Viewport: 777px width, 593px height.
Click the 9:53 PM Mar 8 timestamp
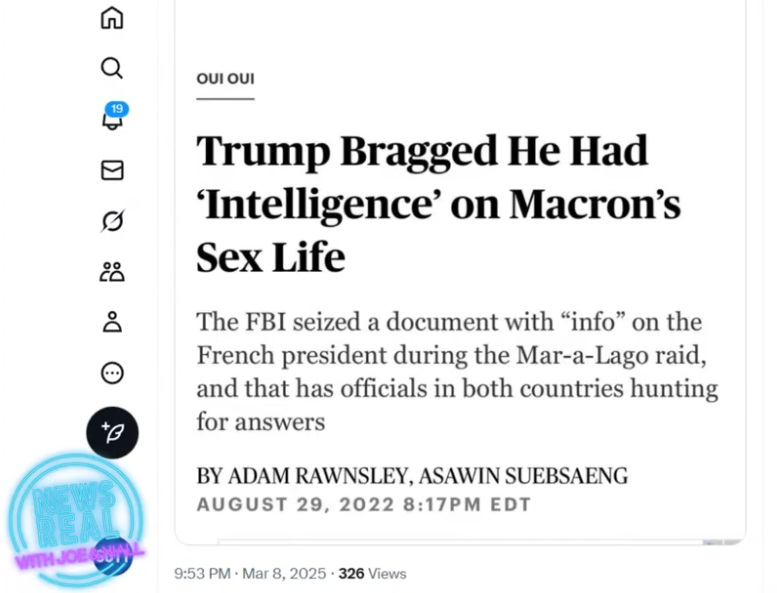(x=250, y=574)
